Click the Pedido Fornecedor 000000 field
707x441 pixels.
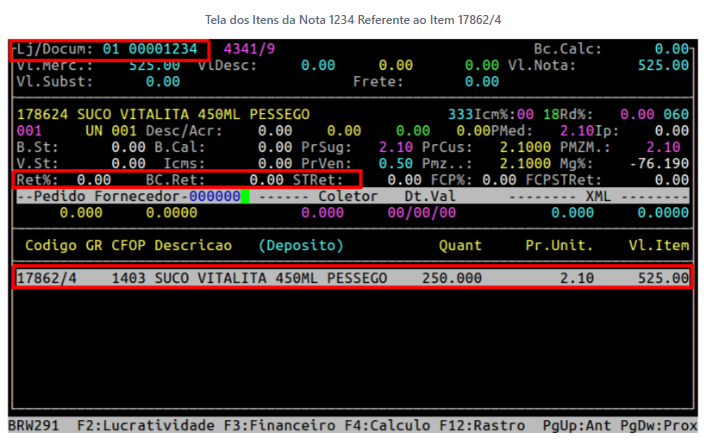point(214,196)
